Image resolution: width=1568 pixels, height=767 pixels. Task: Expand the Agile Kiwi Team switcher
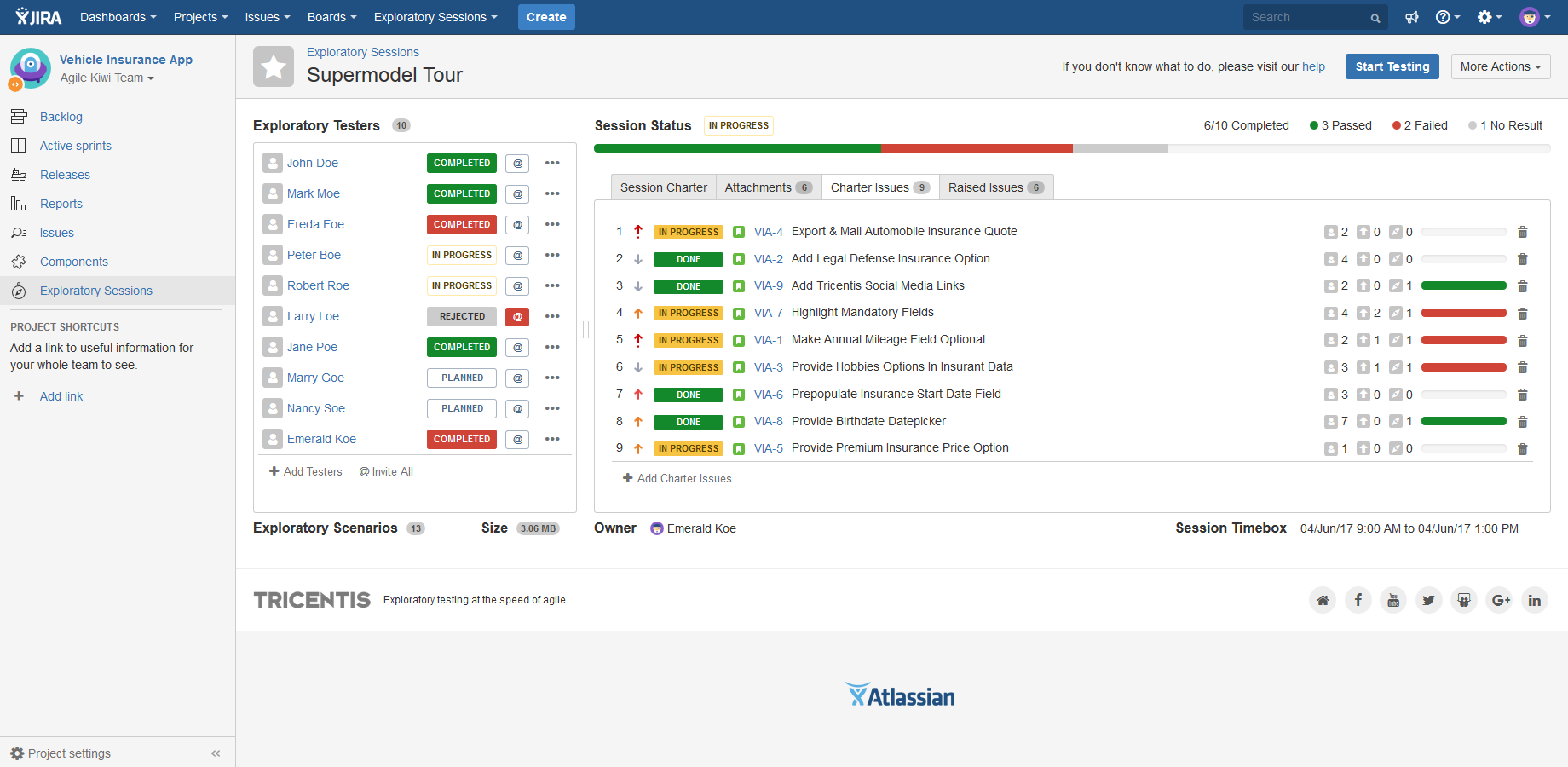[x=107, y=78]
